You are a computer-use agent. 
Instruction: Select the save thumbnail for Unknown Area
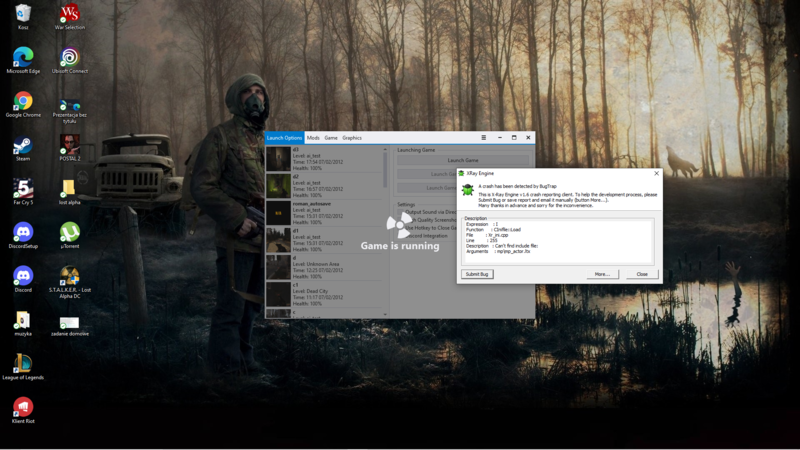(x=278, y=267)
